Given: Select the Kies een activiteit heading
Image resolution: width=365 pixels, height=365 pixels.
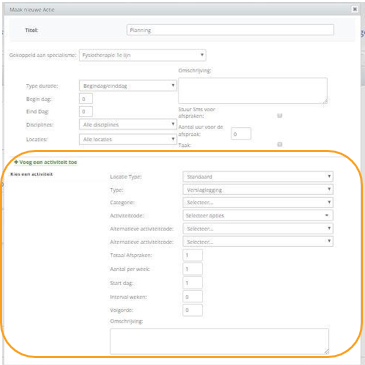Looking at the screenshot, I should 31,174.
